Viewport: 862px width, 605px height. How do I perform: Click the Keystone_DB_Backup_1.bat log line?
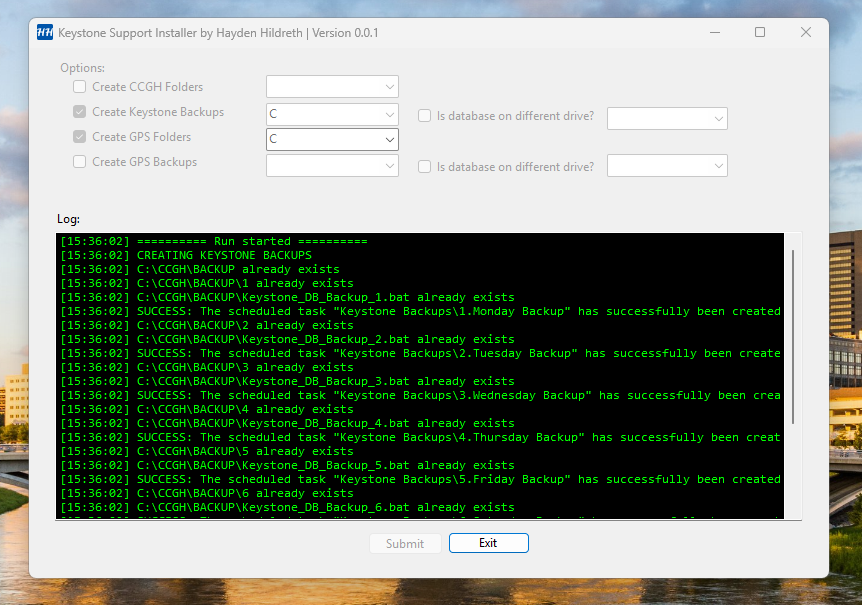pyautogui.click(x=288, y=297)
